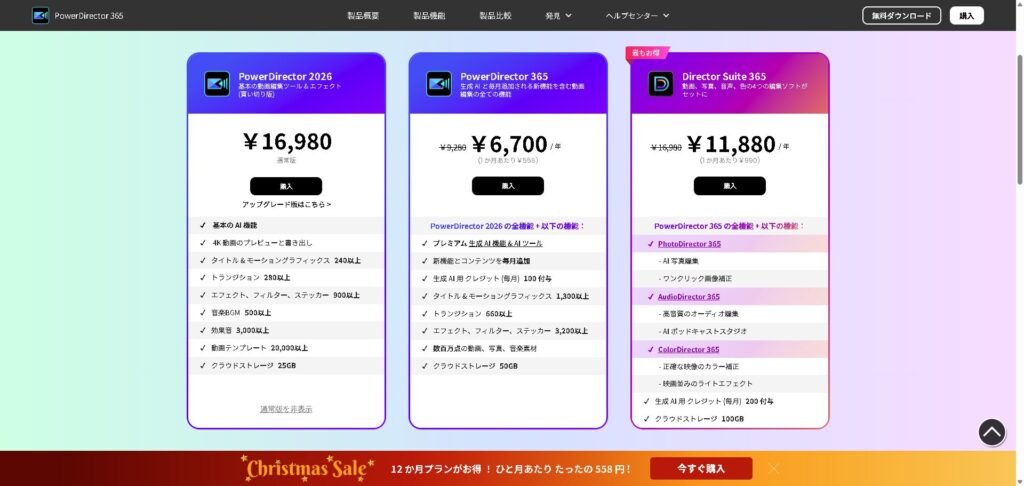
Task: Click the 基本の AI 機能 feature row
Action: point(286,225)
